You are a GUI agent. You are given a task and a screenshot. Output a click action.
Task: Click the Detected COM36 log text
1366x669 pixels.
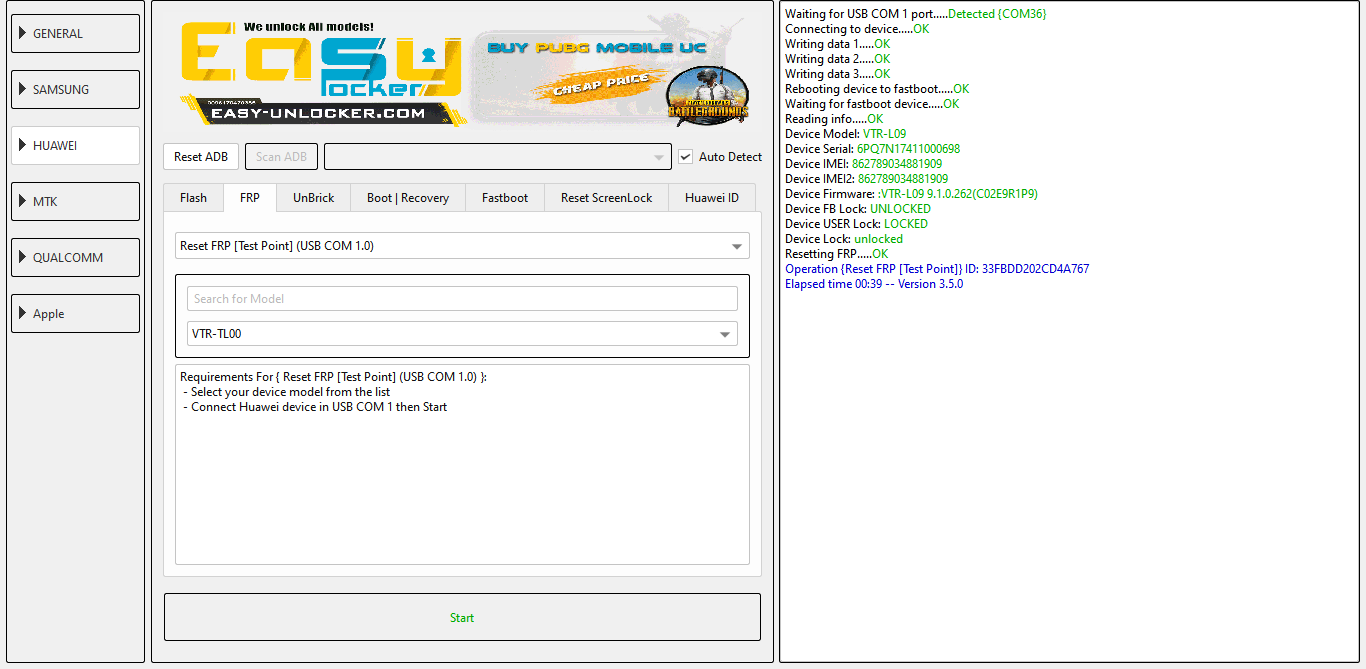pyautogui.click(x=997, y=14)
